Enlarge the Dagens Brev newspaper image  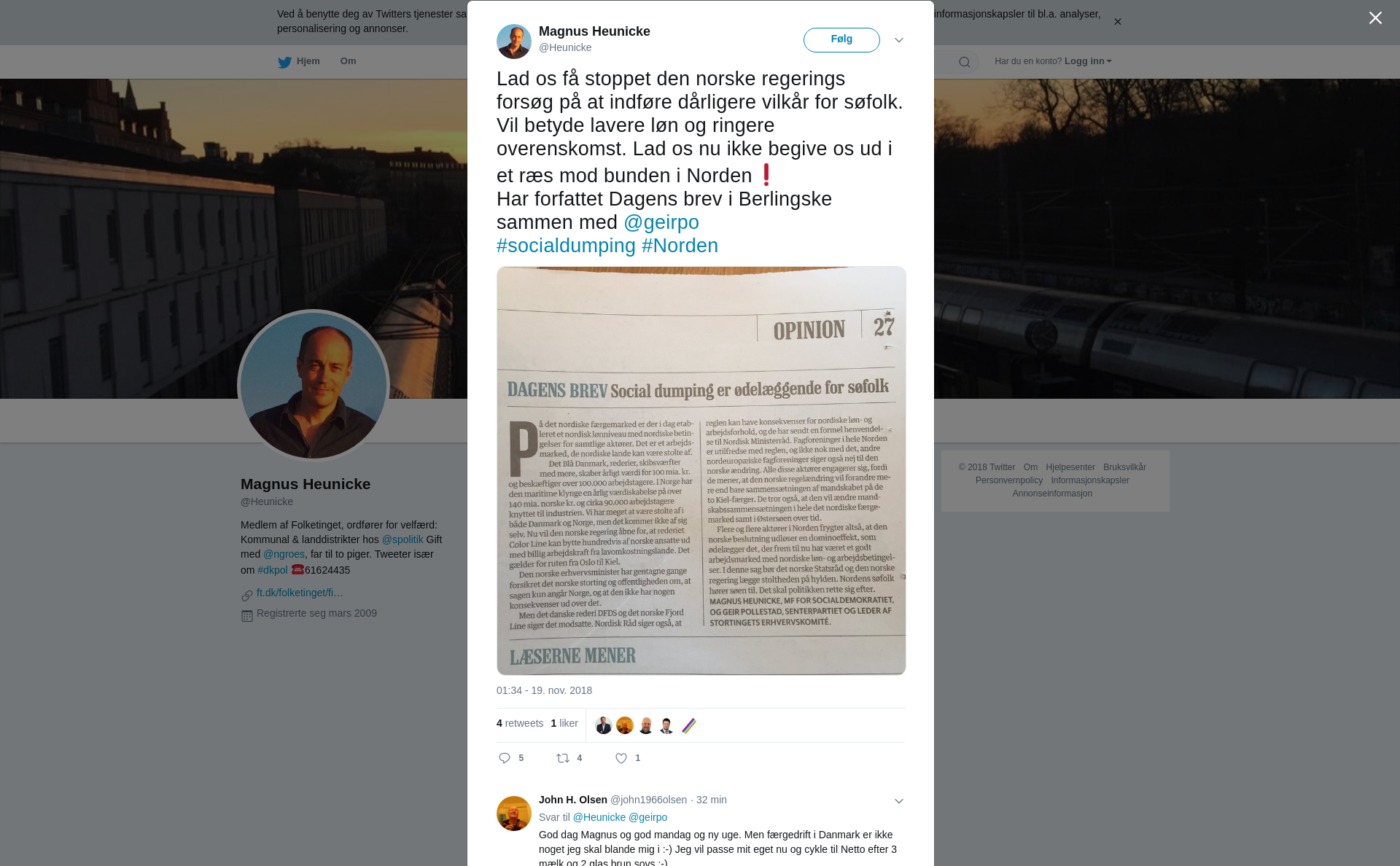[x=701, y=471]
